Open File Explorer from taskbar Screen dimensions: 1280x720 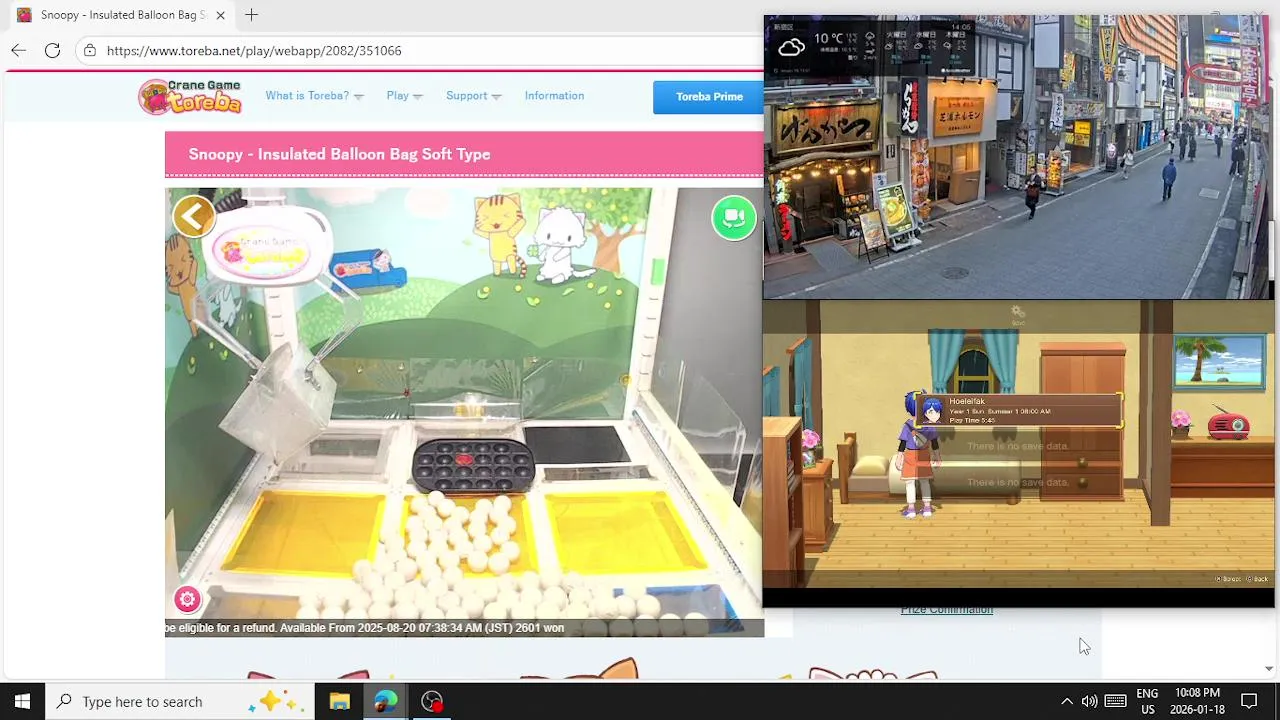pyautogui.click(x=339, y=701)
